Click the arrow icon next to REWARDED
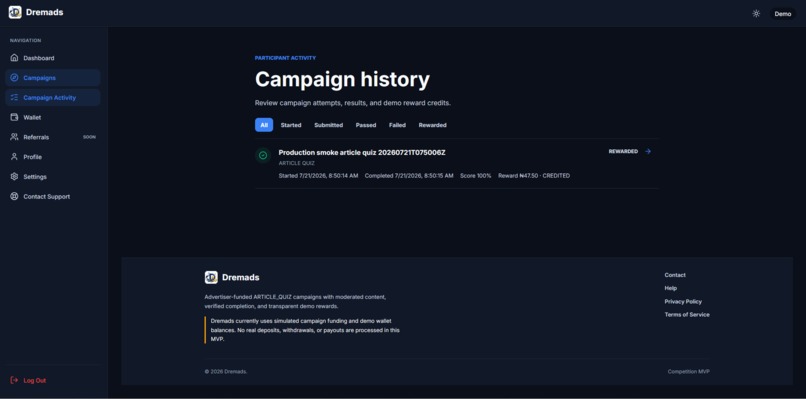Screen dimensions: 806x399 click(648, 152)
